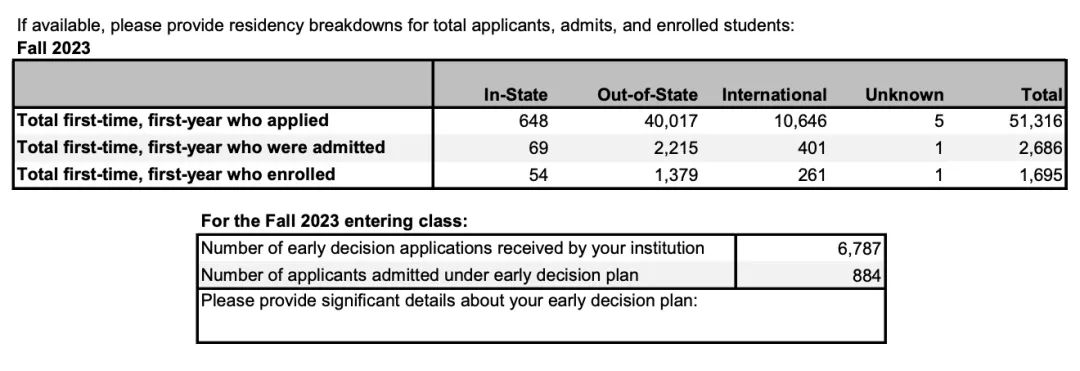Viewport: 1080px width, 371px height.
Task: Select the total enrolled value 1,695
Action: tap(1041, 175)
